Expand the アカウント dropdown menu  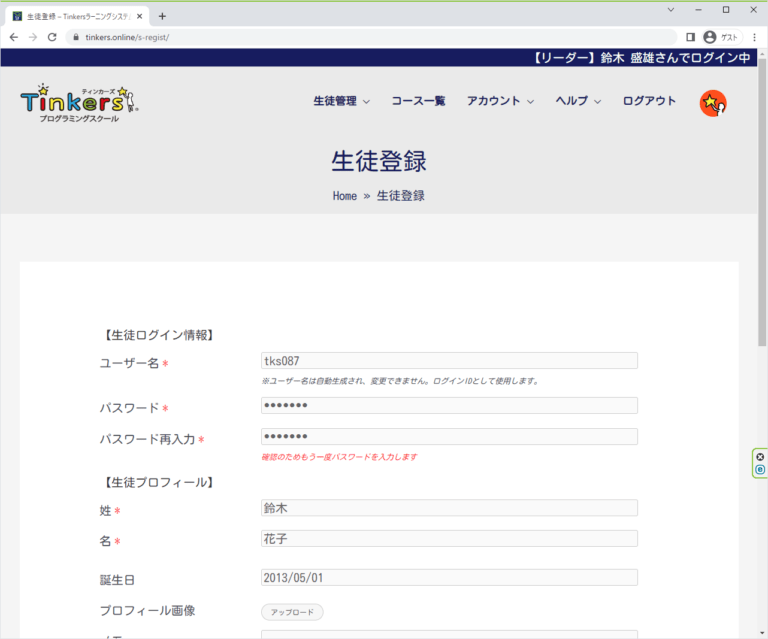(x=500, y=101)
